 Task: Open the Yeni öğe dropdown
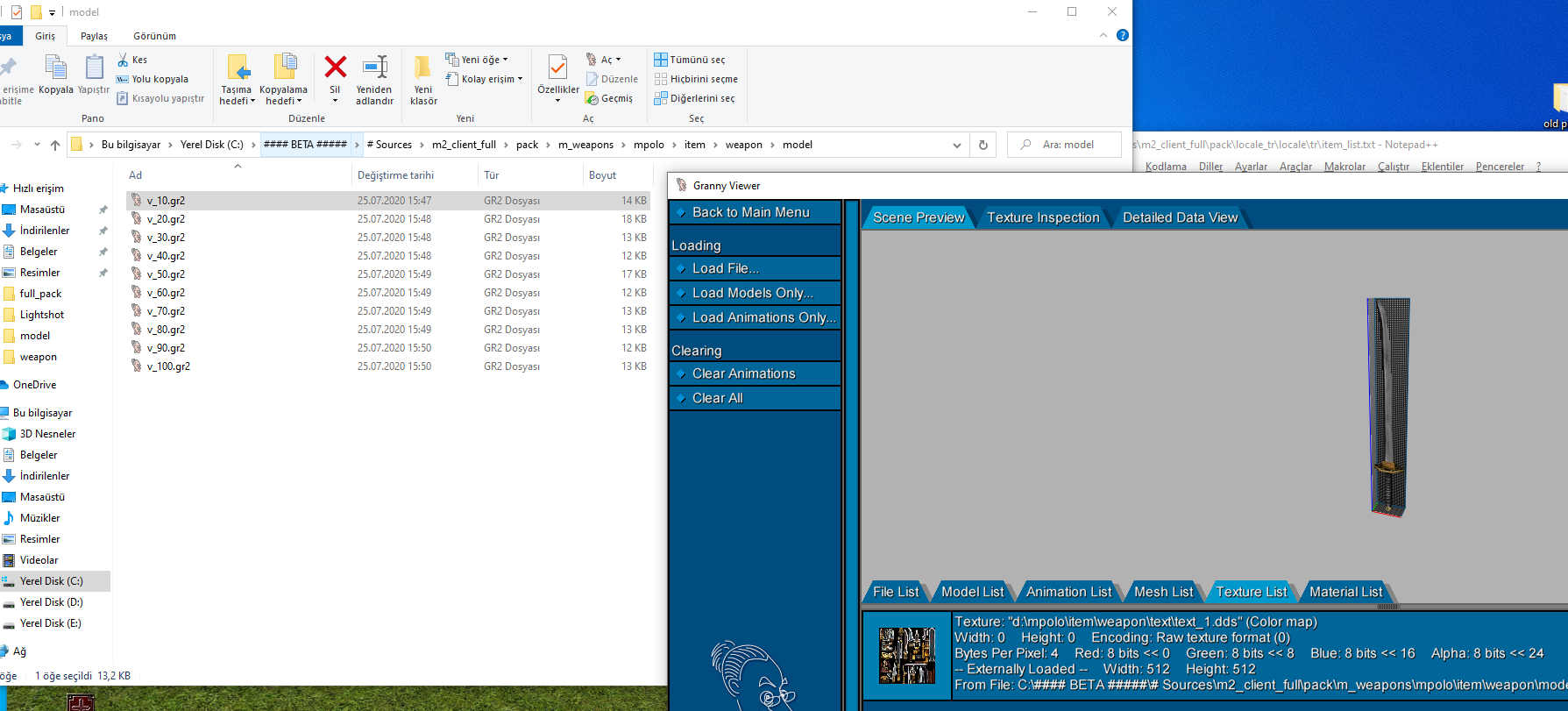point(477,60)
